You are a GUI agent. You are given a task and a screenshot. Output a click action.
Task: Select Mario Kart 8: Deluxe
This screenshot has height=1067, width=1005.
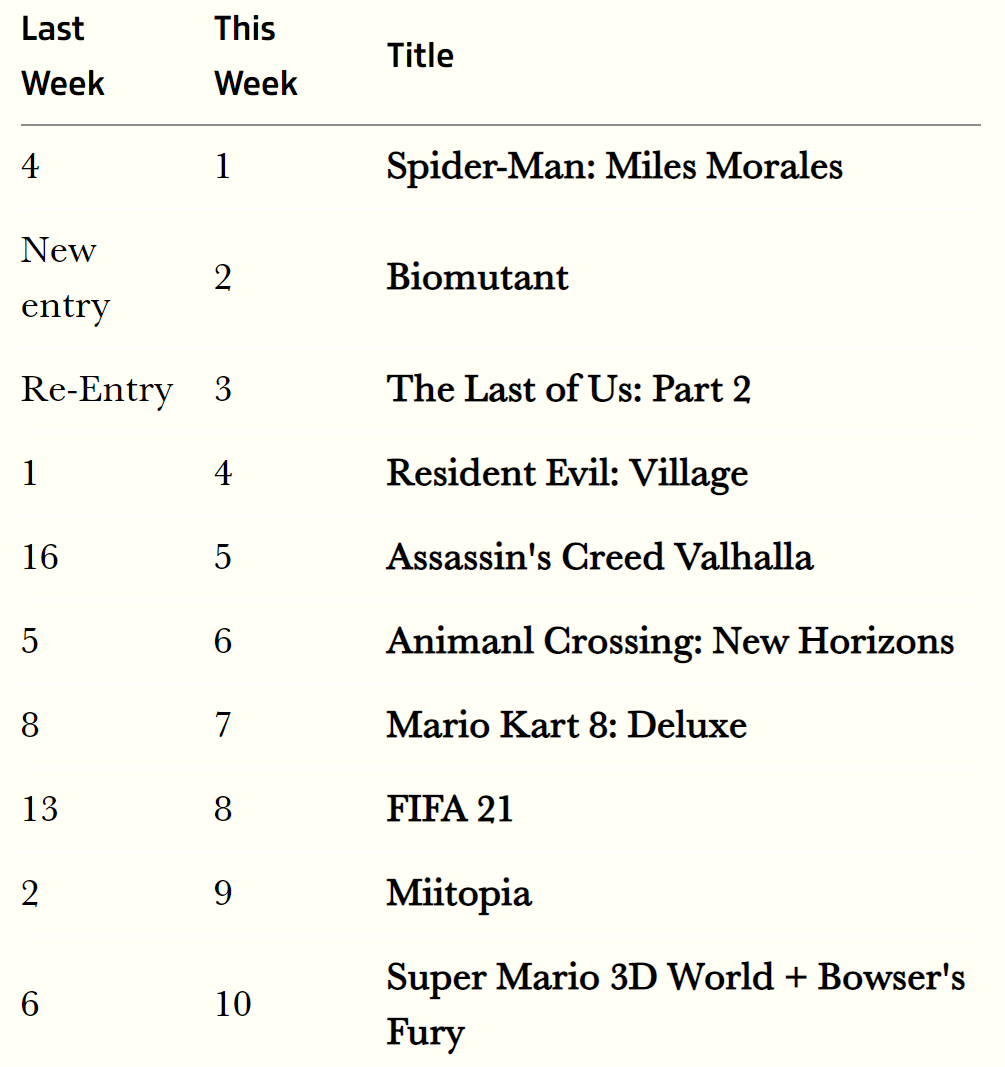click(567, 725)
